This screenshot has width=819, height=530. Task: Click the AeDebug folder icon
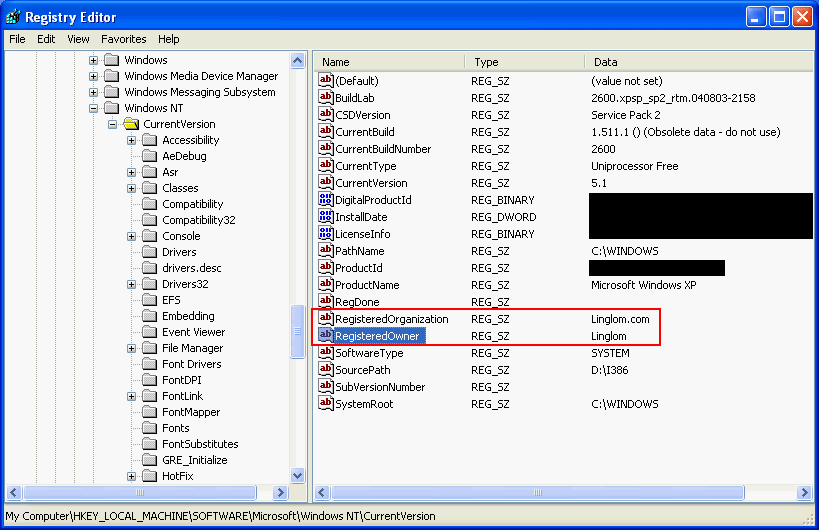point(150,156)
